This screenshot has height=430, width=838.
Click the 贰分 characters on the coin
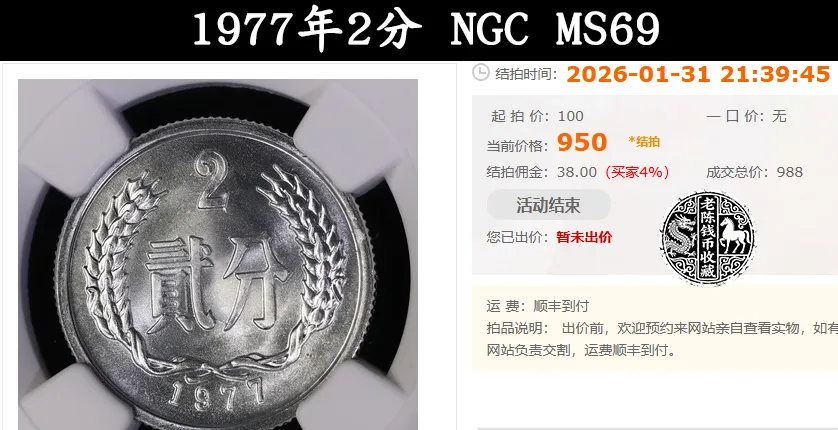point(217,285)
